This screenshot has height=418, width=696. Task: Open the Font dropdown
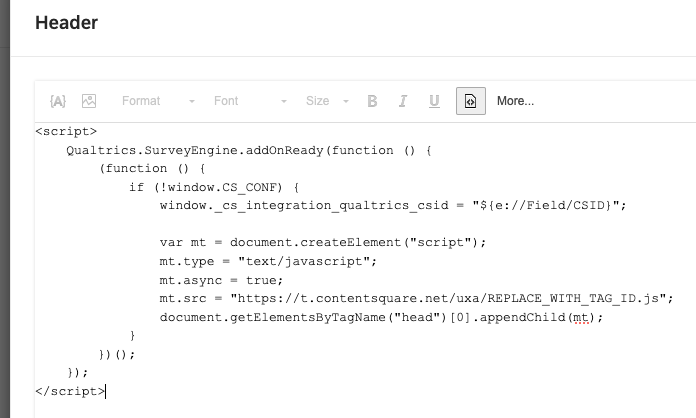coord(250,101)
